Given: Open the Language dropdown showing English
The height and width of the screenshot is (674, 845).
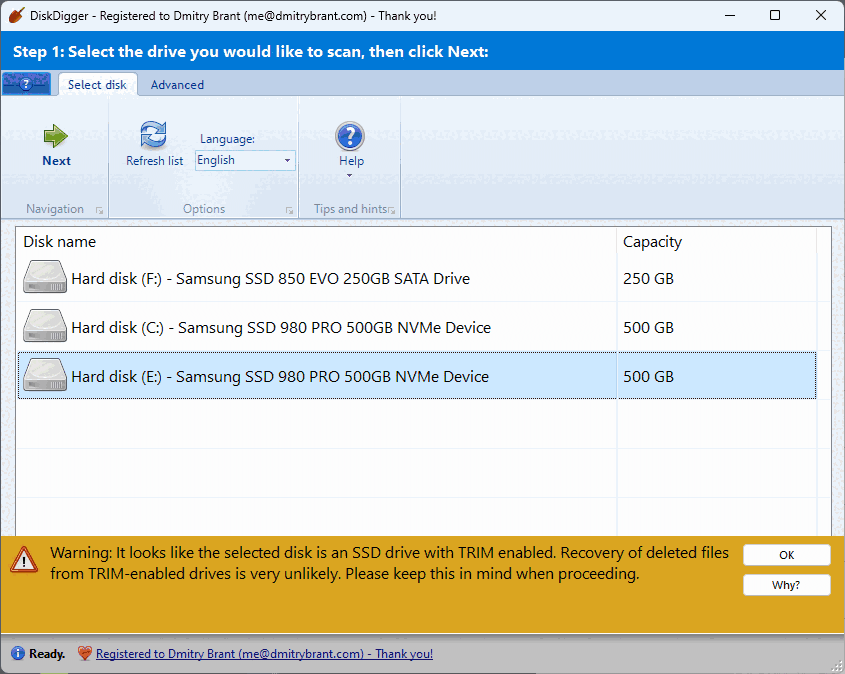Looking at the screenshot, I should [287, 160].
